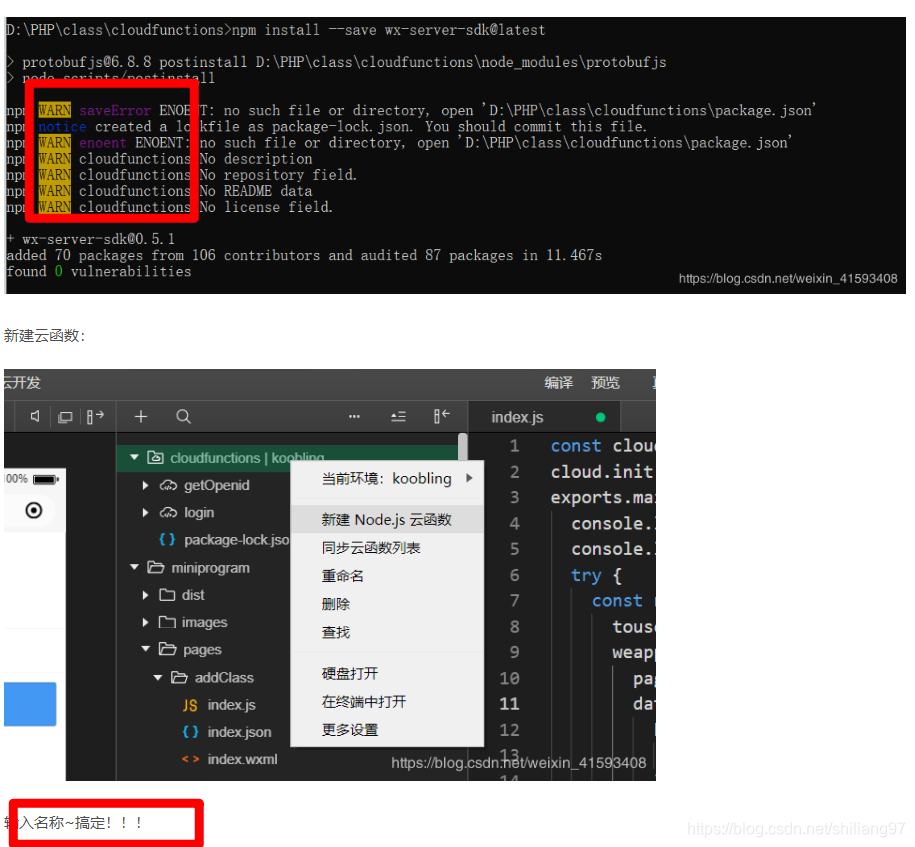Choose 新建 Node.js 云函数 from context menu
915x847 pixels.
tap(386, 519)
